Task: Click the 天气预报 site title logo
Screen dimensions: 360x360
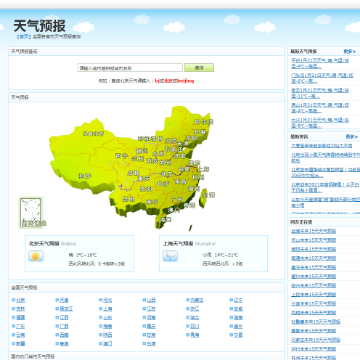Action: [39, 26]
